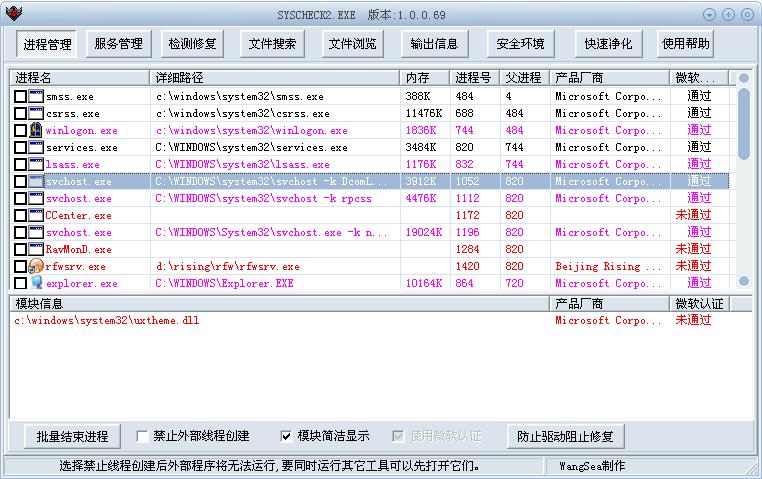
Task: Sort by 父进程 column header
Action: (x=525, y=78)
